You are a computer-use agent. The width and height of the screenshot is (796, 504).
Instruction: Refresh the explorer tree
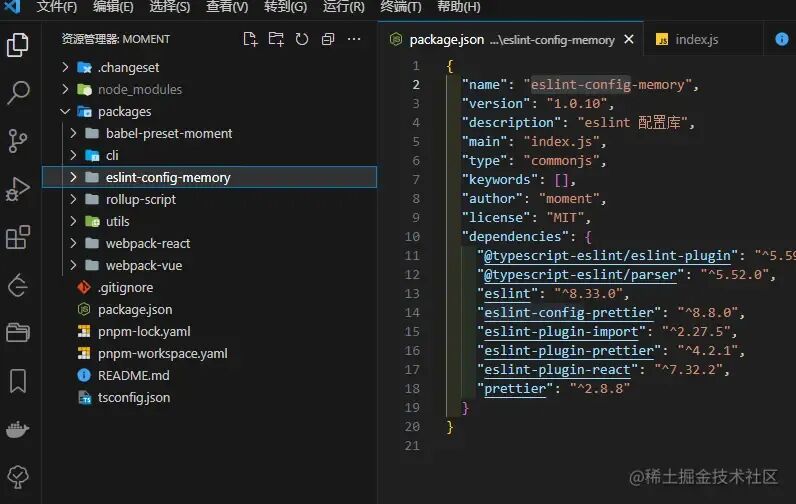tap(302, 39)
